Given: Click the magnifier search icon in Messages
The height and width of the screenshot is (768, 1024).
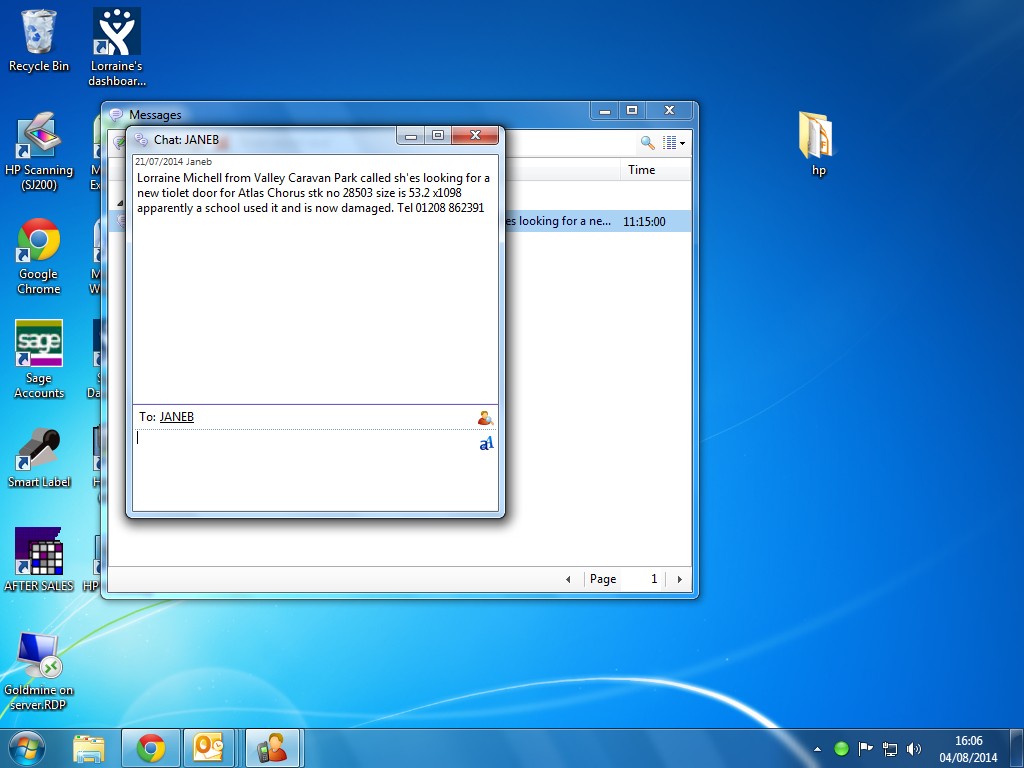Looking at the screenshot, I should 647,143.
